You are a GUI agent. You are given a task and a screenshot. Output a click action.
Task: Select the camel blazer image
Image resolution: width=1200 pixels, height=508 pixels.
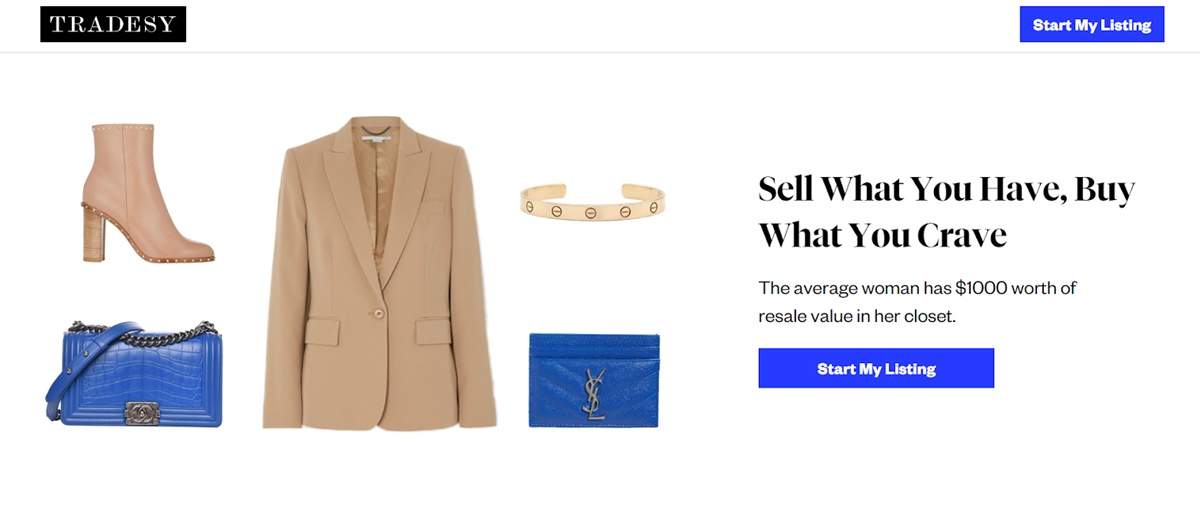[380, 273]
